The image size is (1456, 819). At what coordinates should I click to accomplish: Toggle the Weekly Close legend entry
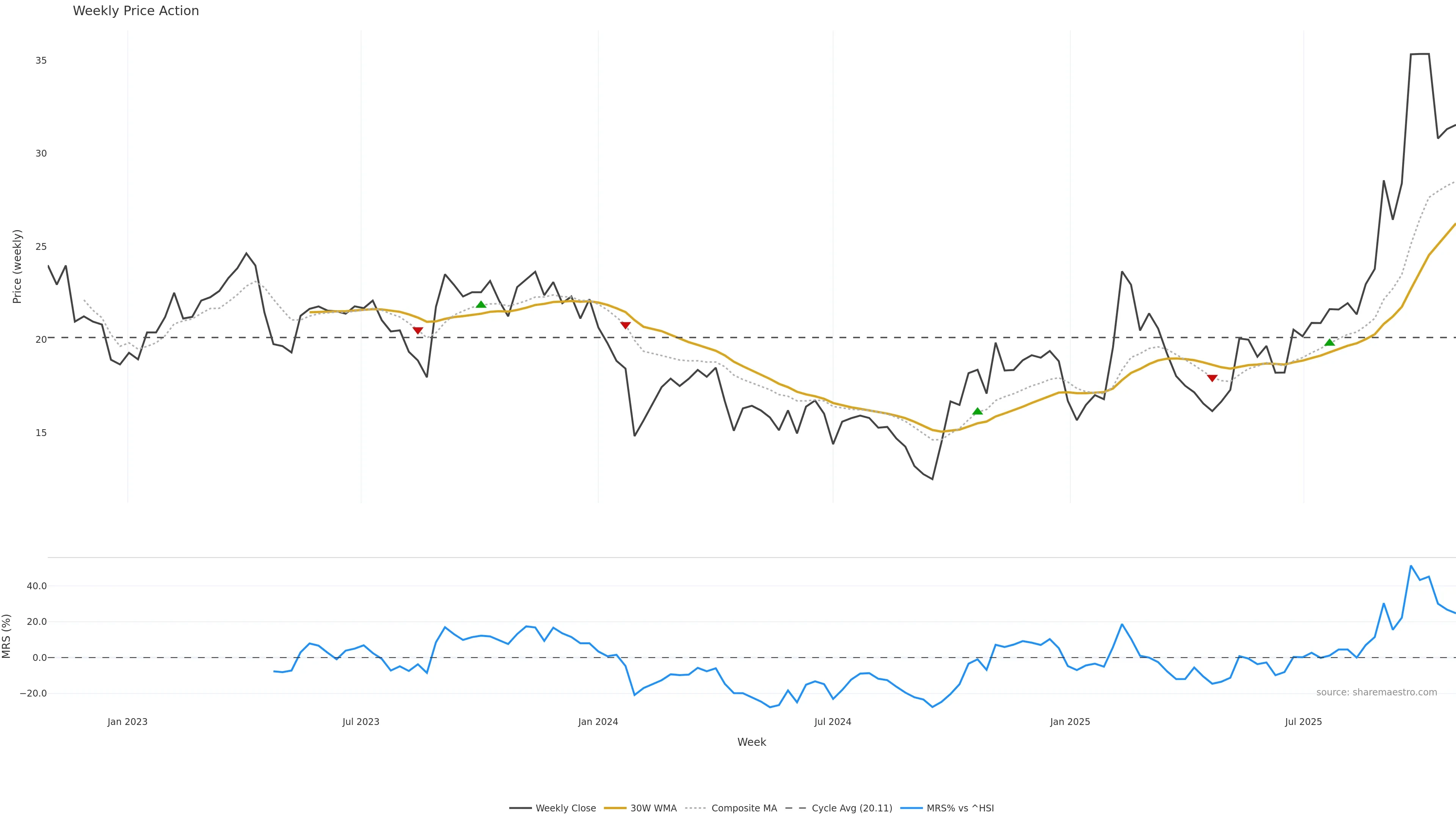coord(565,808)
